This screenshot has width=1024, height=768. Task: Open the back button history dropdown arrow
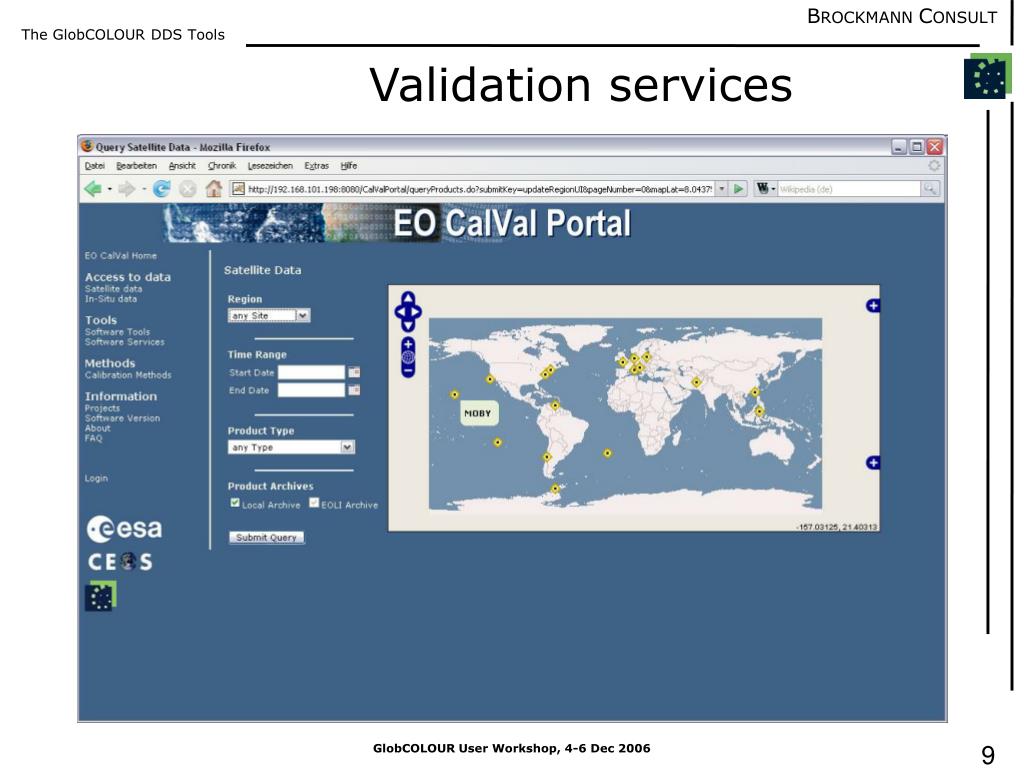(110, 189)
